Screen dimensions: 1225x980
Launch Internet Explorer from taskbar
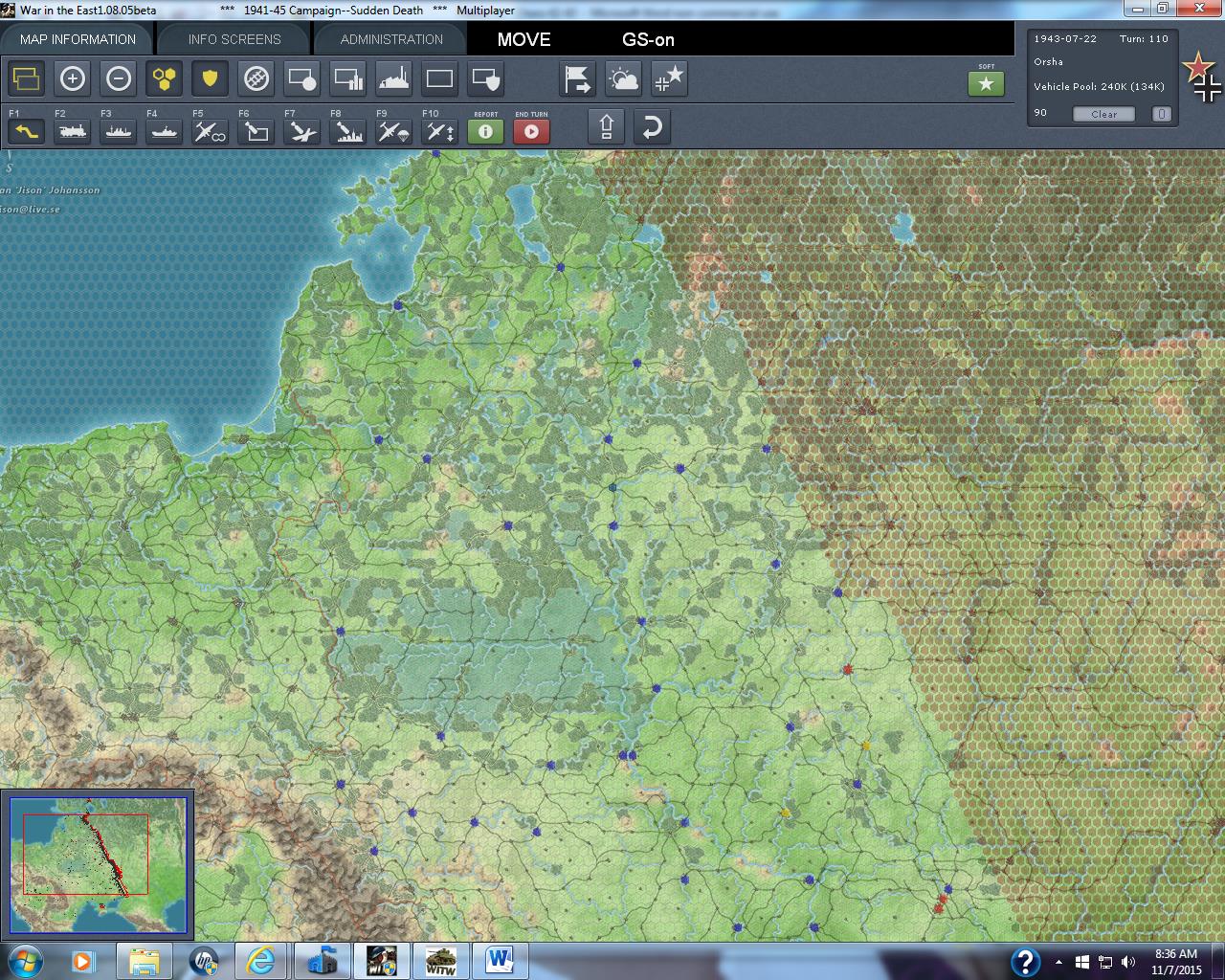pos(260,961)
